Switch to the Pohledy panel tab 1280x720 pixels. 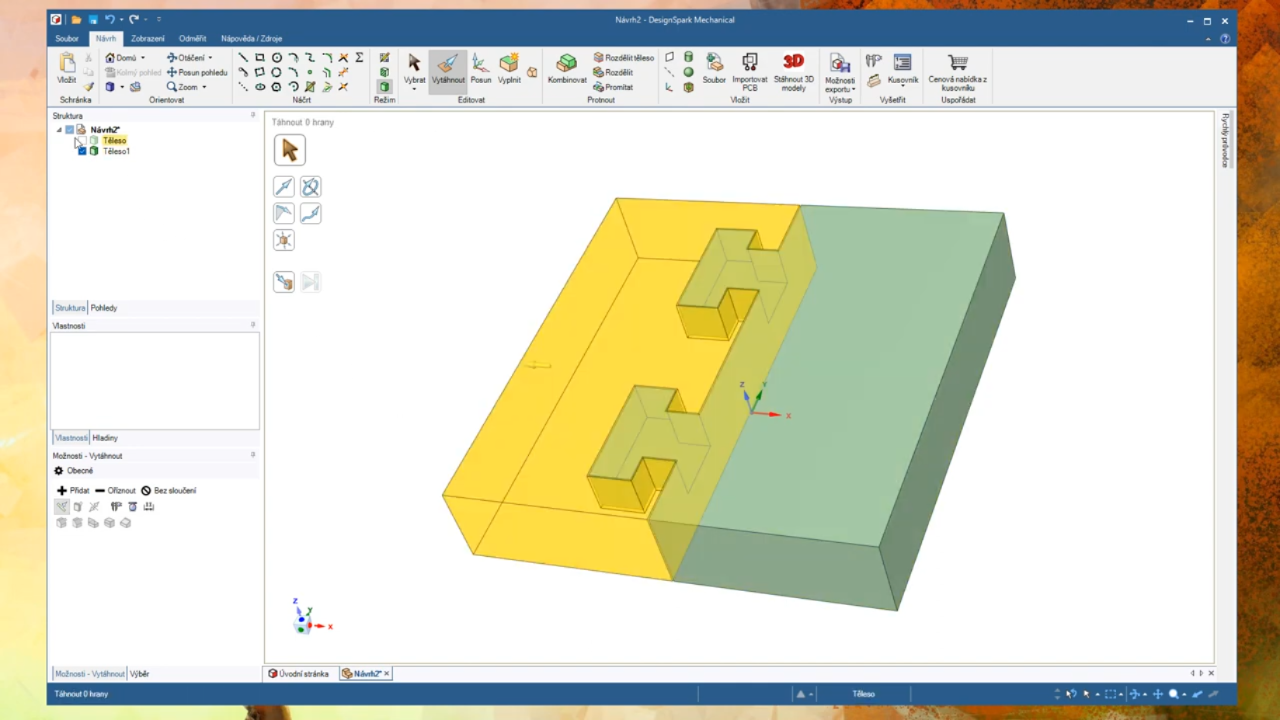(104, 308)
